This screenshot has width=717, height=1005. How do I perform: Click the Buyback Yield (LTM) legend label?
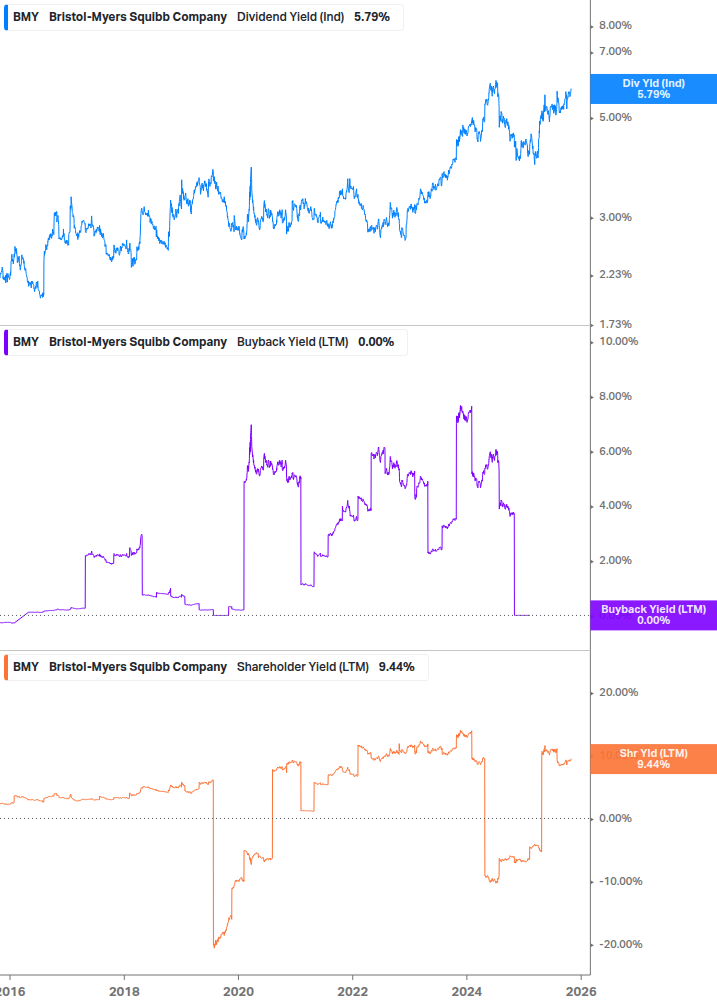[x=292, y=342]
